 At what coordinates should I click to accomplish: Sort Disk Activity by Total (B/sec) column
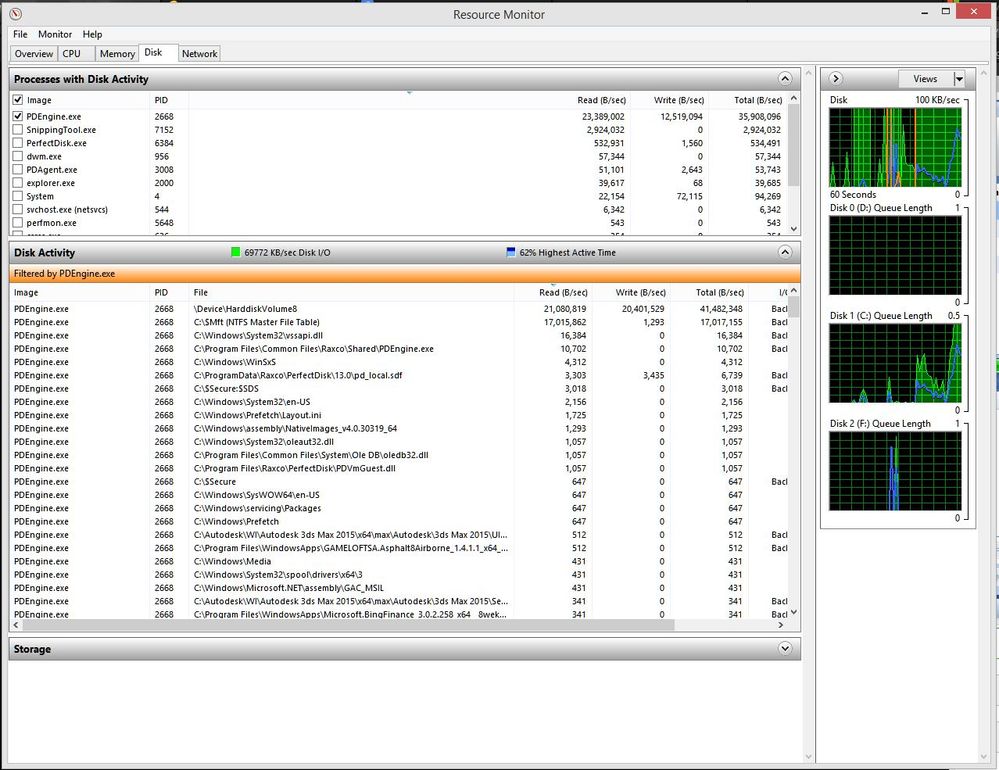tap(719, 292)
